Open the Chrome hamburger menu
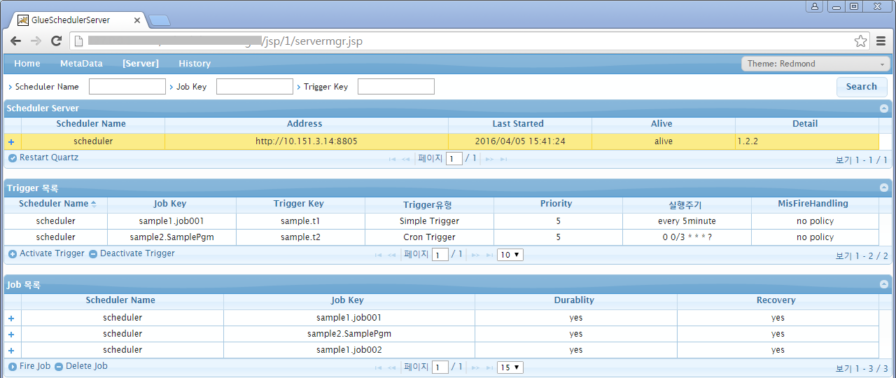 (x=881, y=41)
